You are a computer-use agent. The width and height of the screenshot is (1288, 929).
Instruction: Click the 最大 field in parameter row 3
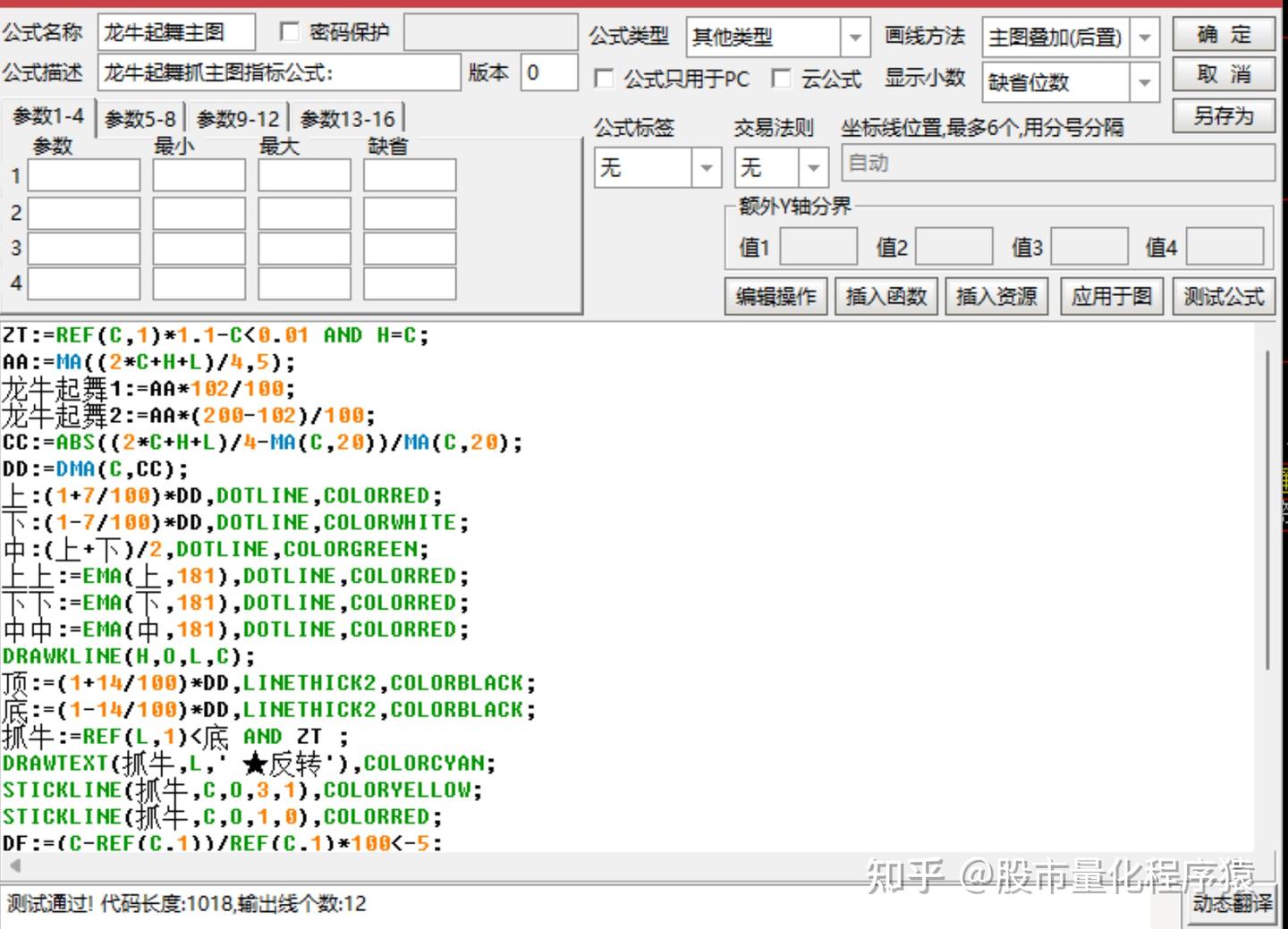point(304,249)
